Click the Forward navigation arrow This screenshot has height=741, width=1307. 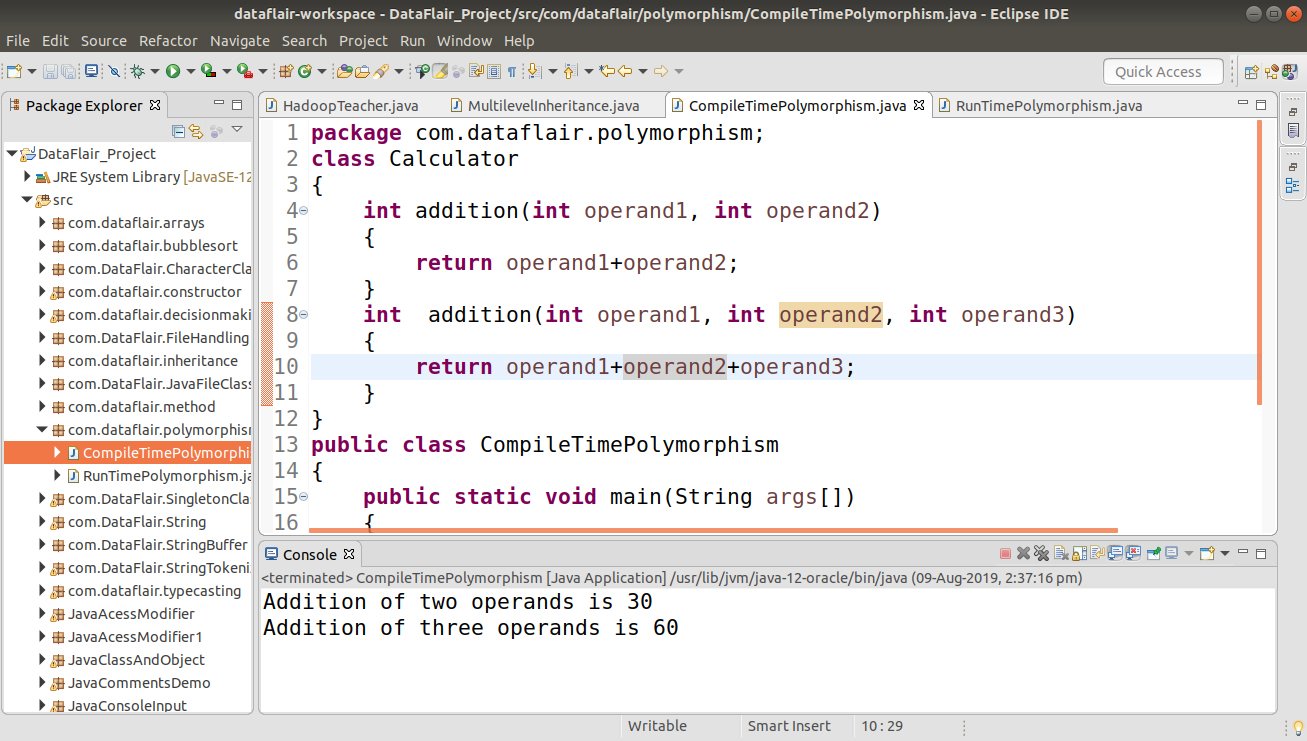pos(661,71)
